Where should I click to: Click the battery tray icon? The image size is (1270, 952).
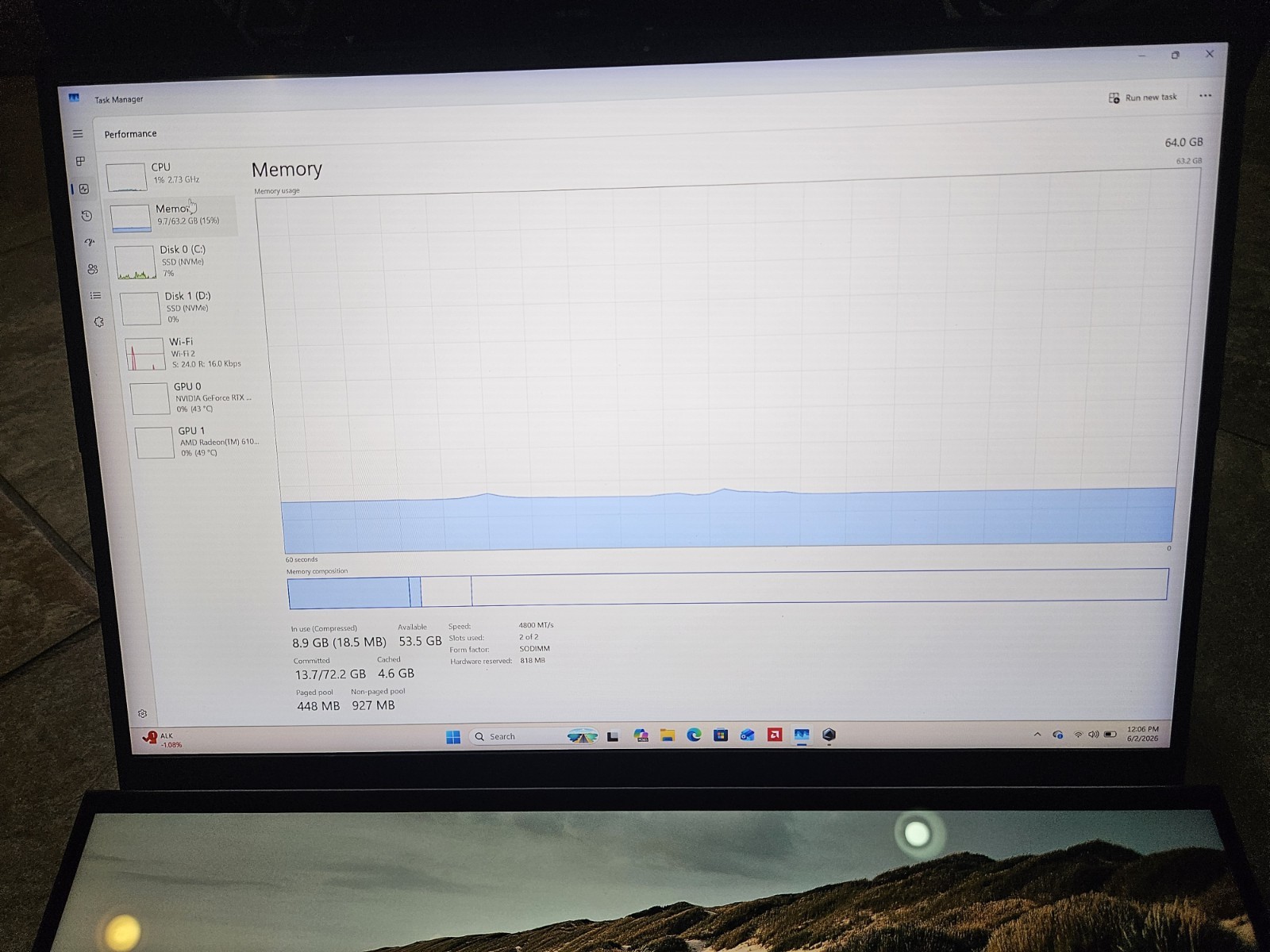(x=1110, y=734)
